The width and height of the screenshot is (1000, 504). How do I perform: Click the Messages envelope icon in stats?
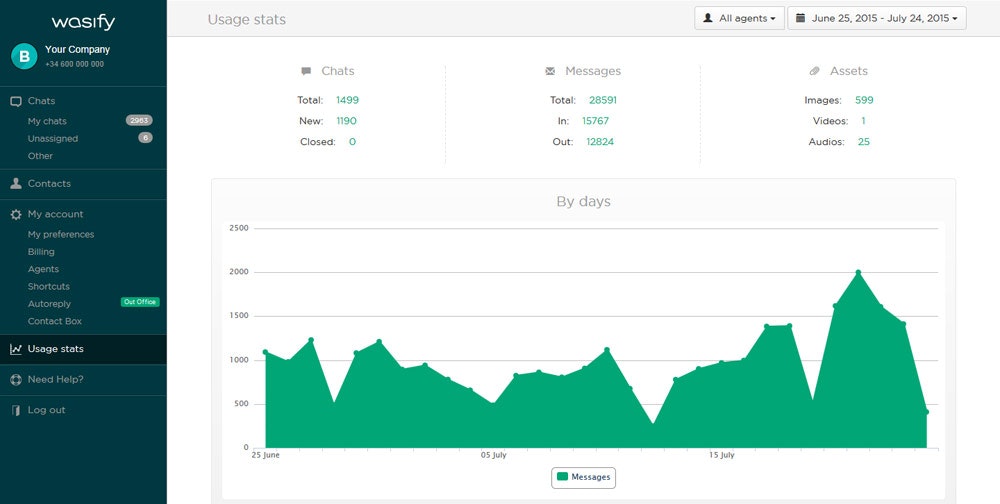[550, 71]
